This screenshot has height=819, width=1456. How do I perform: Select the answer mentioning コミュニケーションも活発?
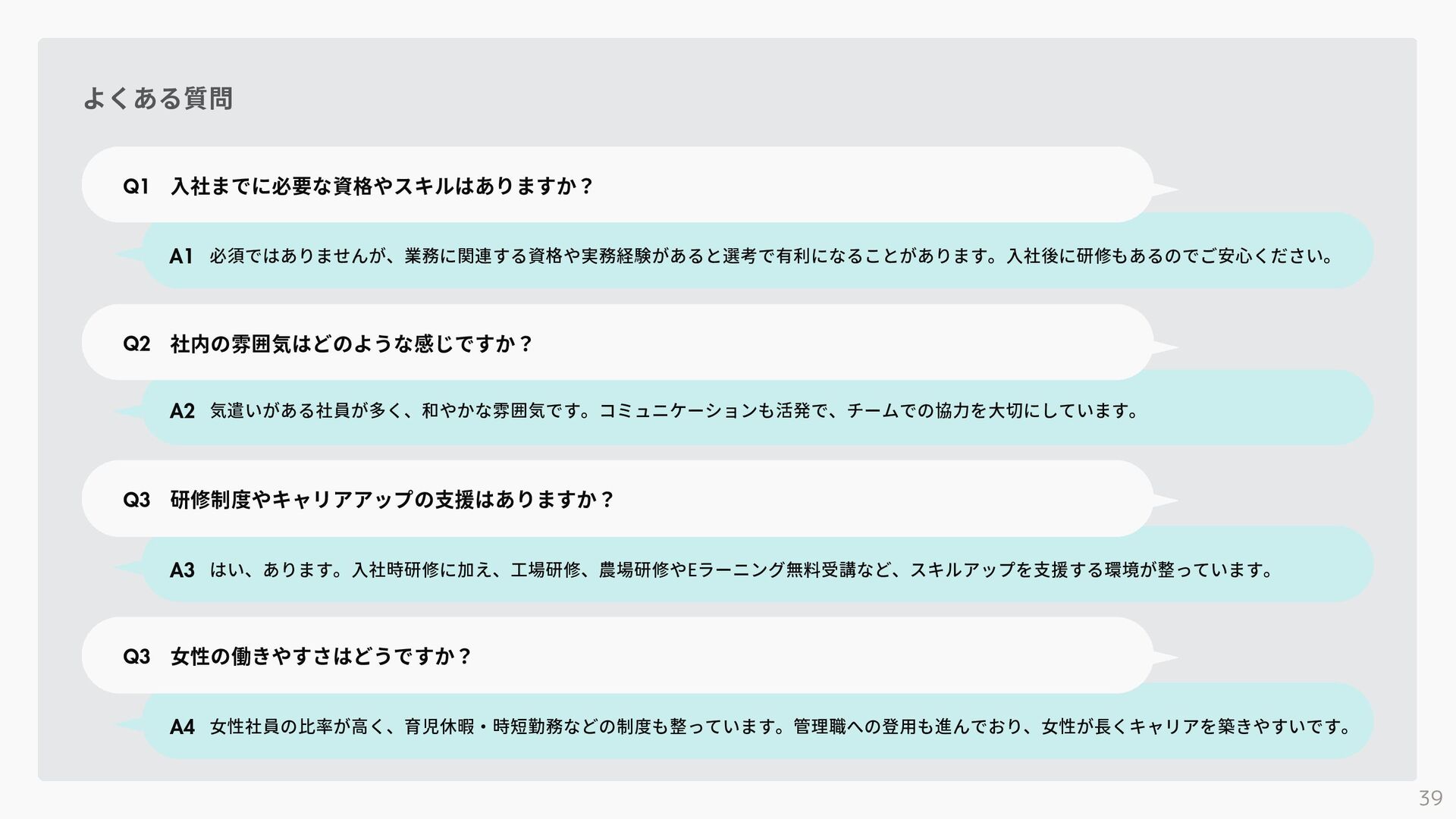[674, 411]
